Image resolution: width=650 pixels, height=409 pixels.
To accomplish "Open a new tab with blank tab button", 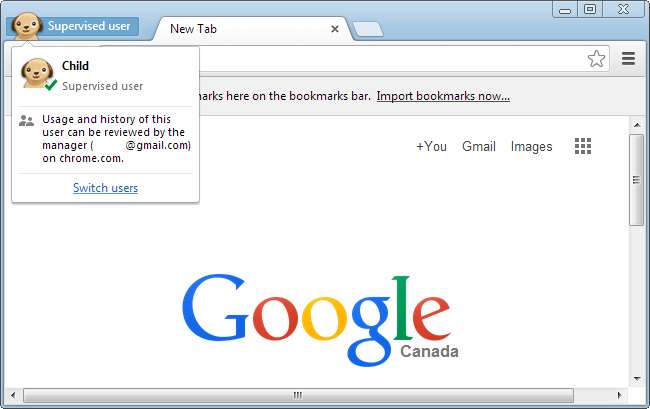I will coord(369,29).
